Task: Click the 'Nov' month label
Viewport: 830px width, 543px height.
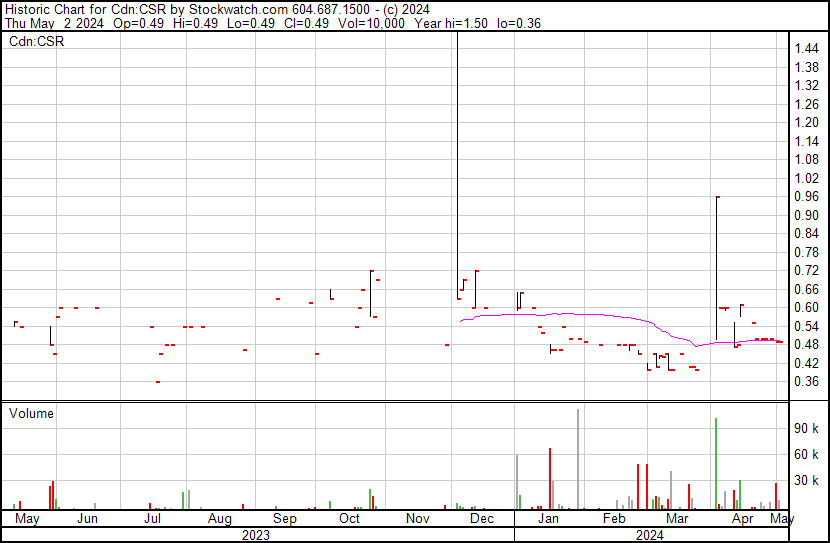Action: coord(418,519)
